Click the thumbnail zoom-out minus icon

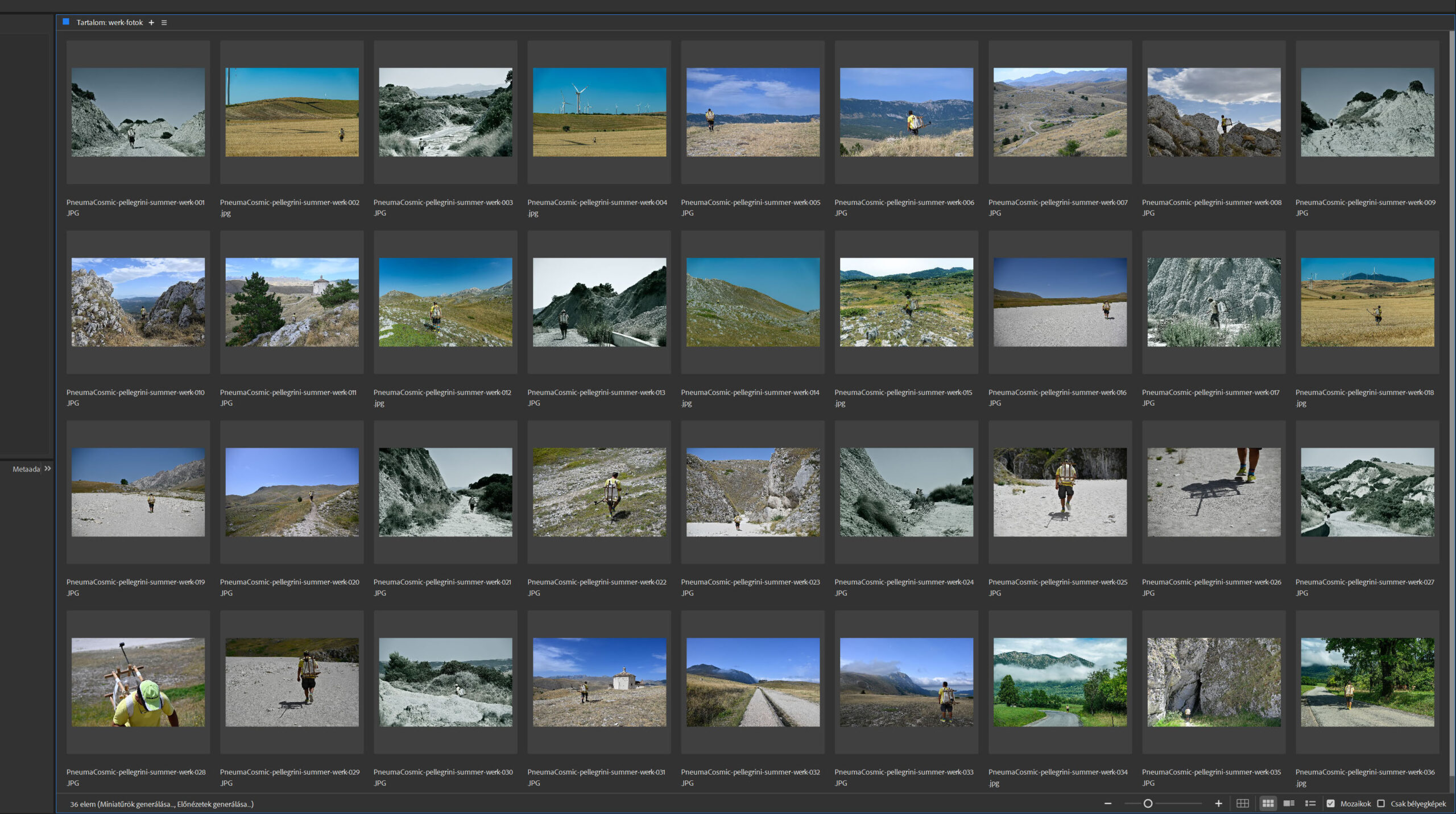coord(1107,803)
